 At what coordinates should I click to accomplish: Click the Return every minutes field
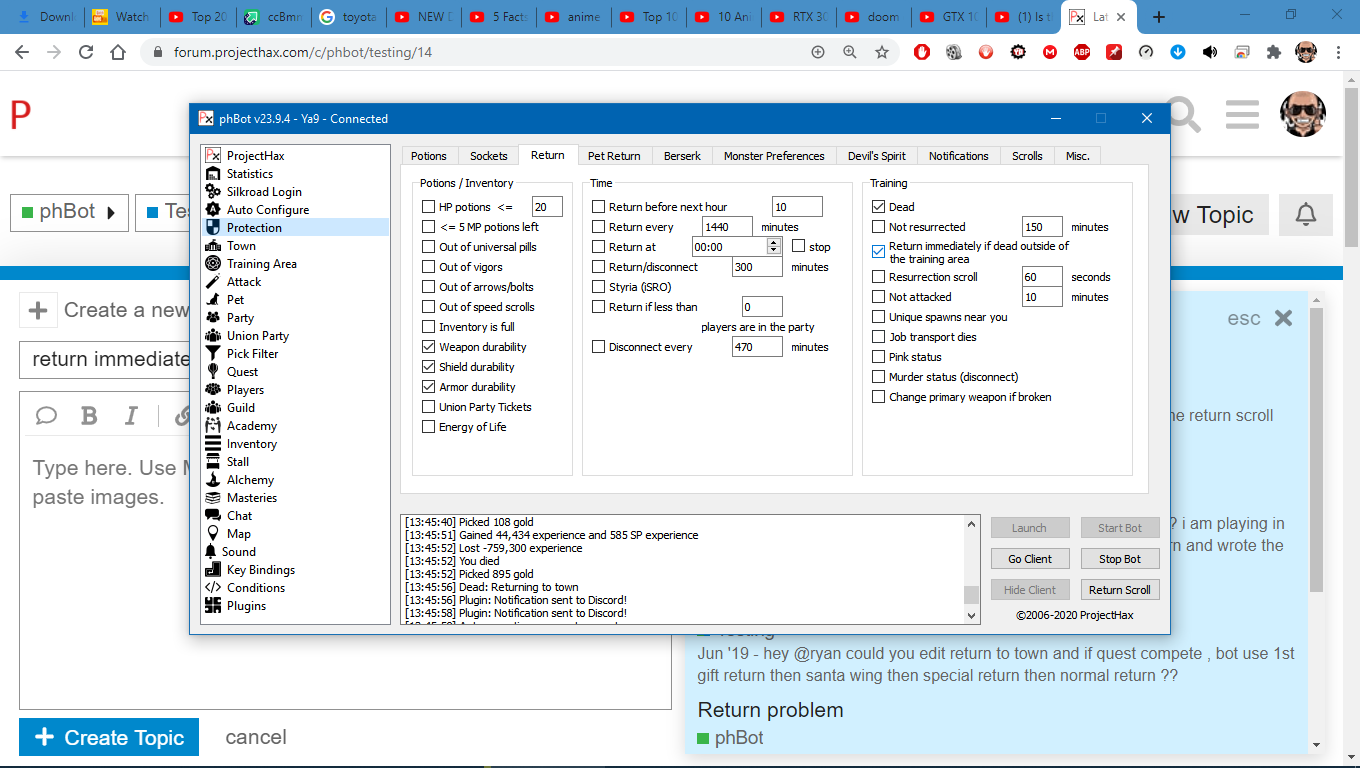(x=727, y=227)
